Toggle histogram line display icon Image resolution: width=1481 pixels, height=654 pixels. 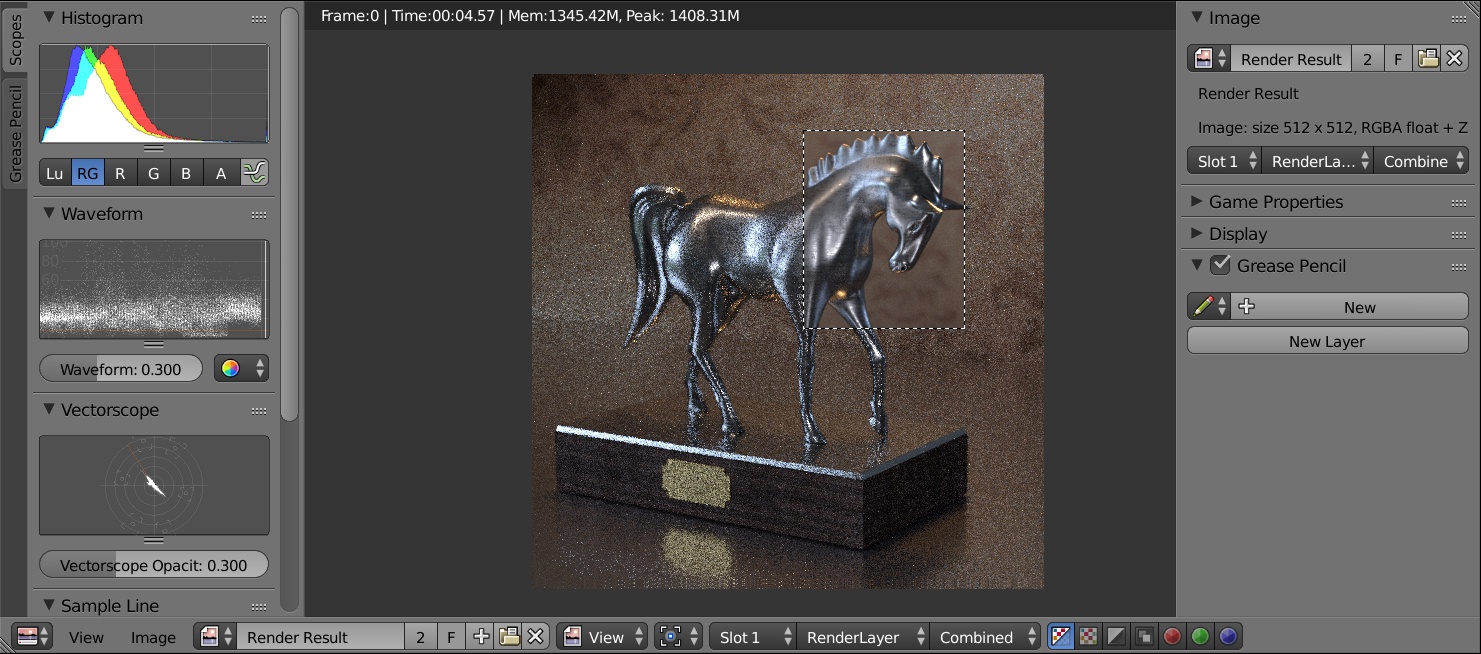point(255,173)
